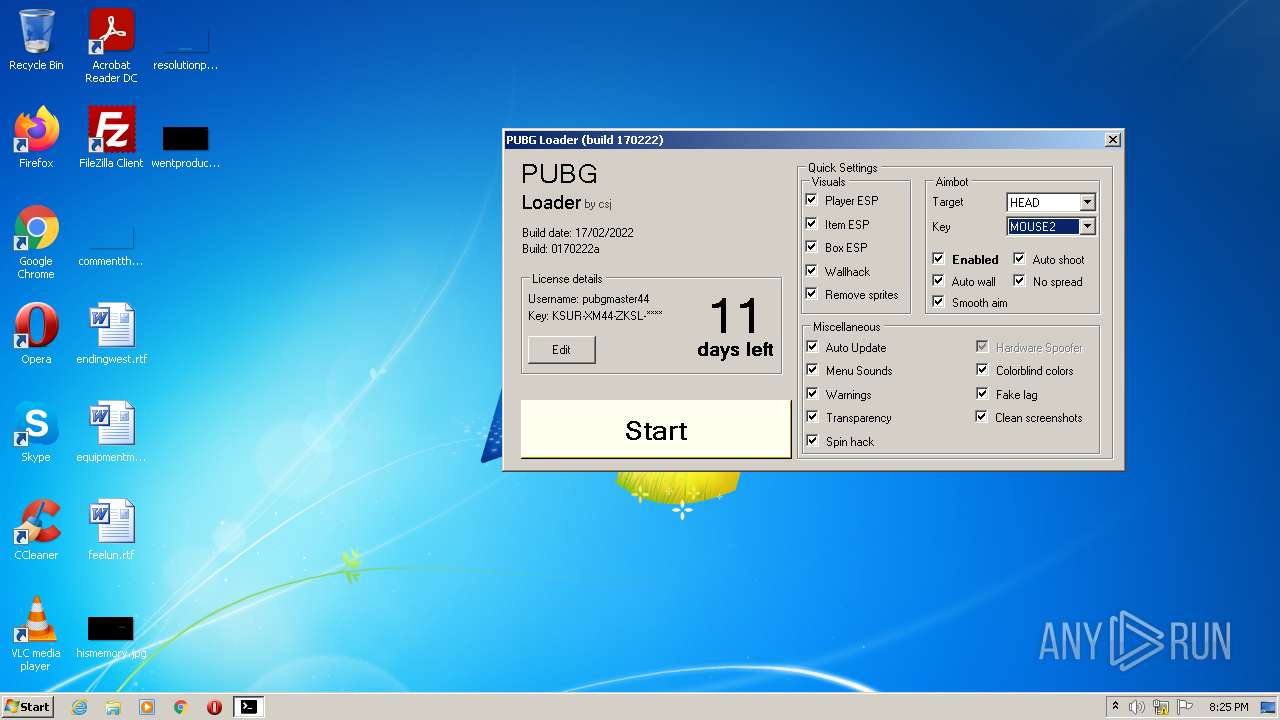The height and width of the screenshot is (720, 1280).
Task: Disable the Wallhack checkbox
Action: click(x=812, y=271)
